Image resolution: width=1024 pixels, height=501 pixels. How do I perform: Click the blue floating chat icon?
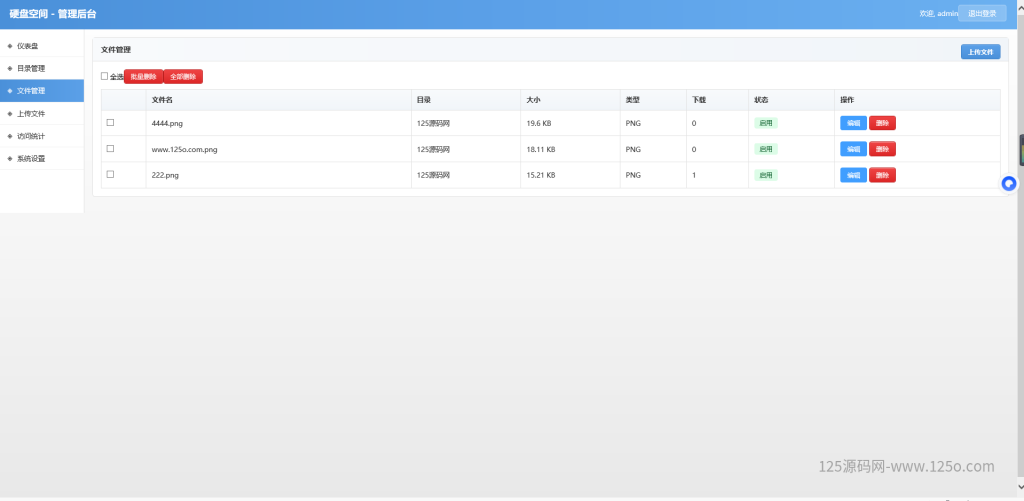(x=1009, y=183)
